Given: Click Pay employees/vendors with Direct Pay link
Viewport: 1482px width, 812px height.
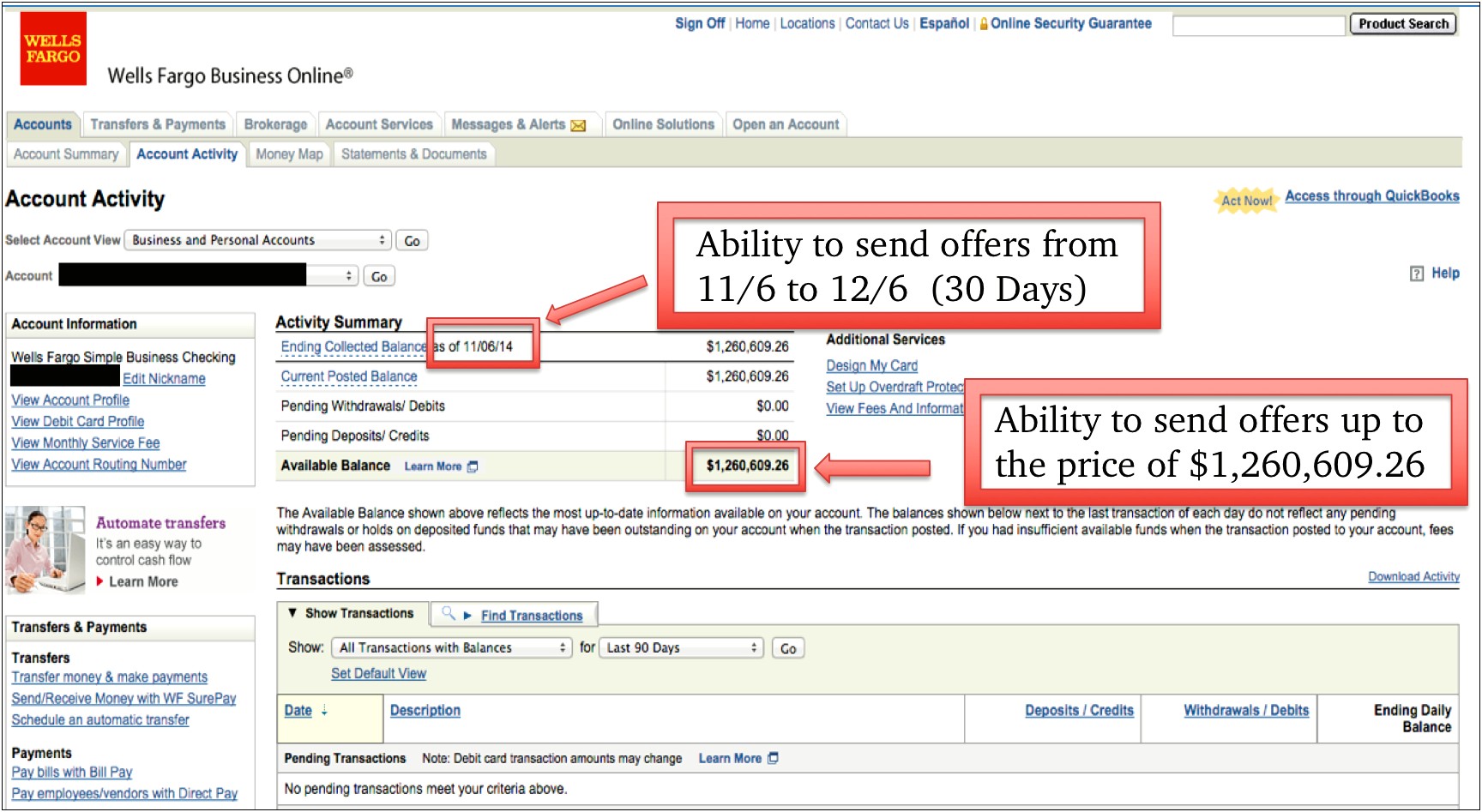Looking at the screenshot, I should (x=124, y=793).
